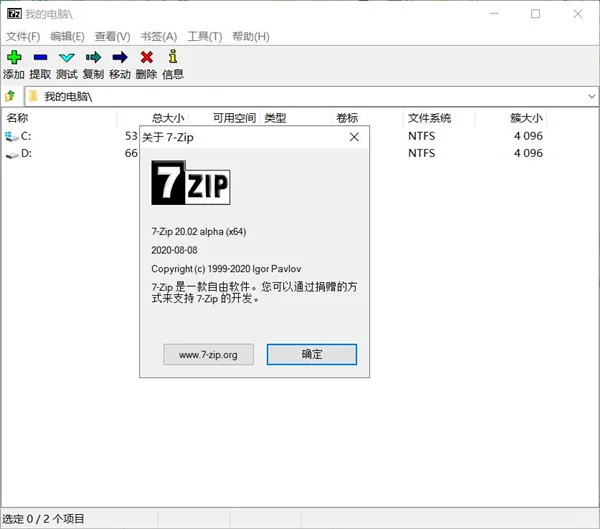Click the blue Extract (提取) toolbar icon
Screen dimensions: 600x529
click(x=40, y=57)
